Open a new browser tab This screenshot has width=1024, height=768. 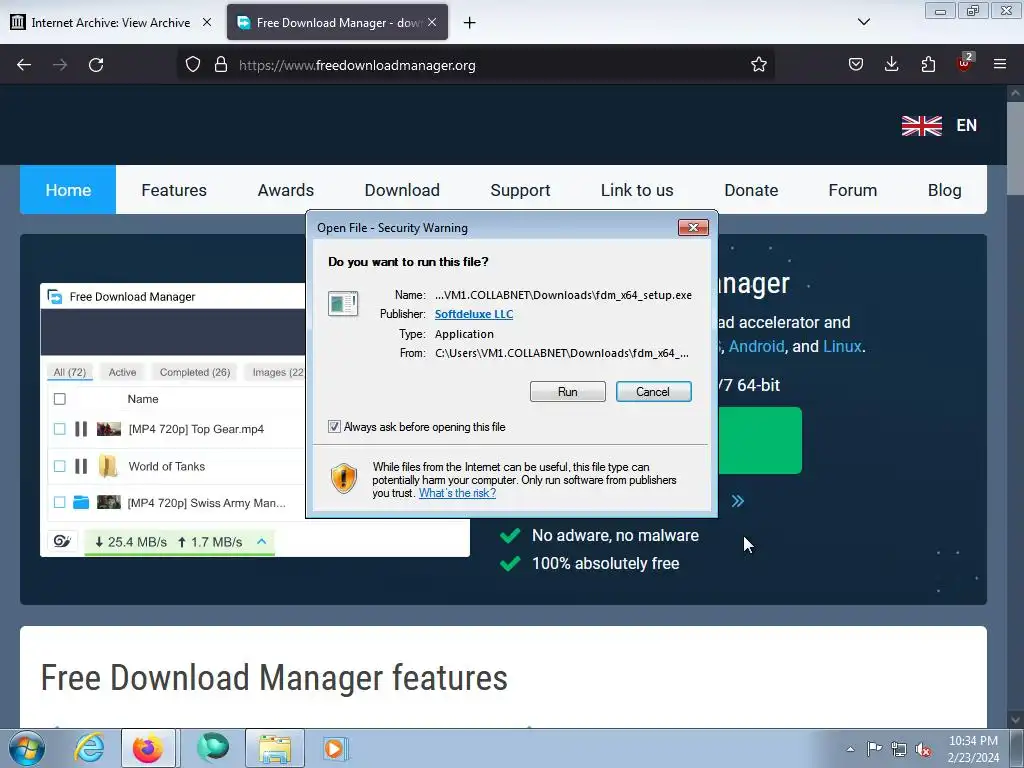click(x=469, y=23)
